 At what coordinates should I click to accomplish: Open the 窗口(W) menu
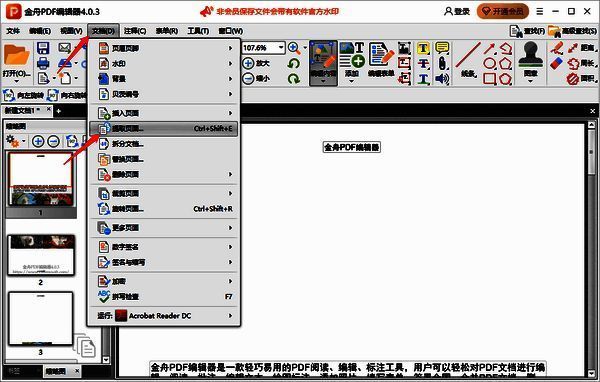point(231,31)
